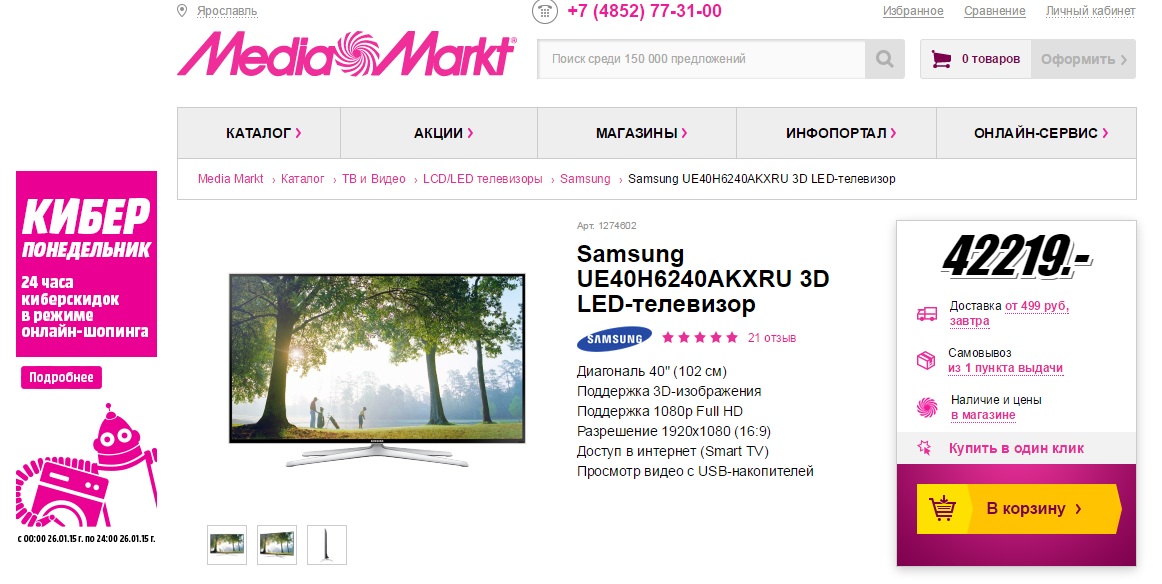Click Подробнее on Cyber Monday banner
This screenshot has height=584, width=1162.
click(x=61, y=377)
